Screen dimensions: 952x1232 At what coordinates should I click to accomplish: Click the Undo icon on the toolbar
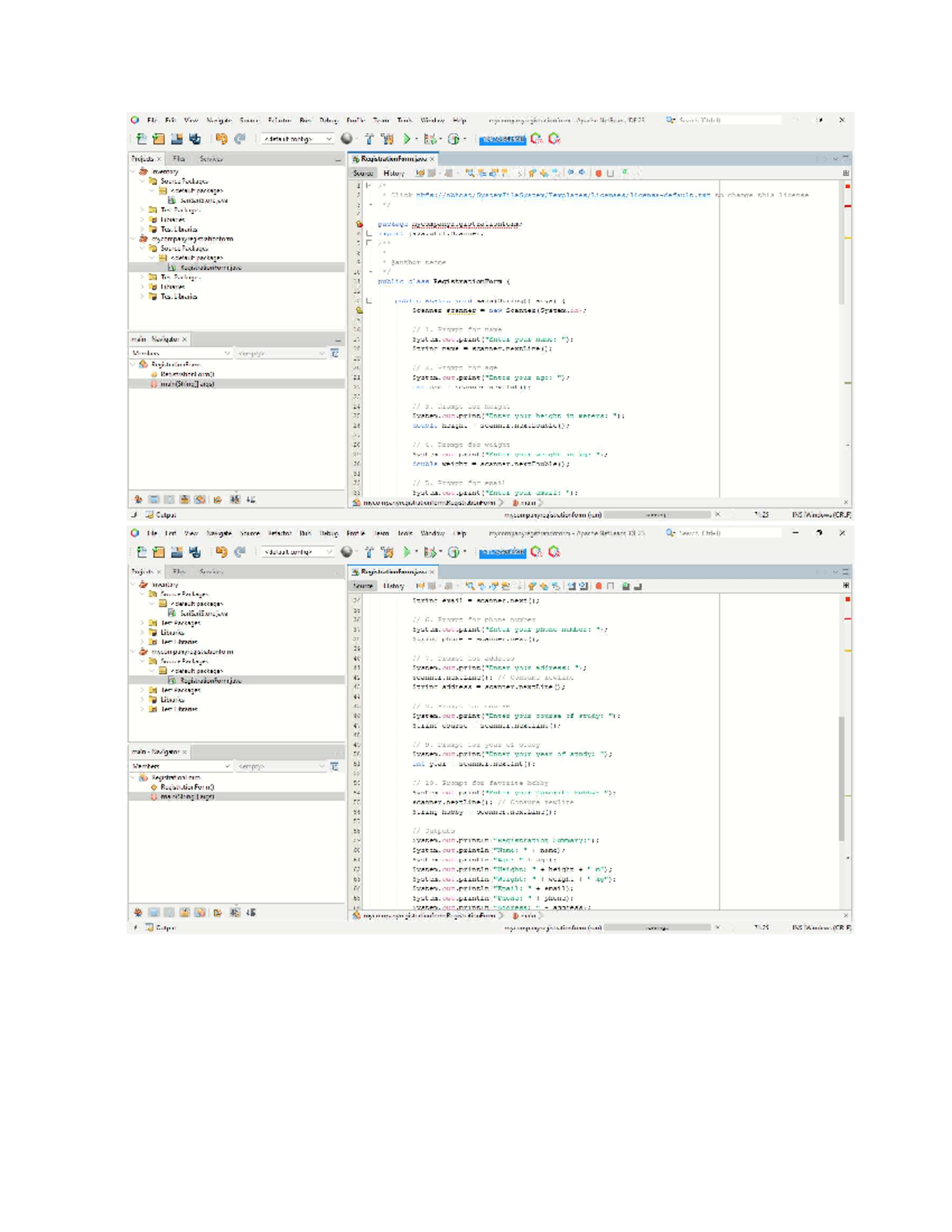pyautogui.click(x=221, y=137)
